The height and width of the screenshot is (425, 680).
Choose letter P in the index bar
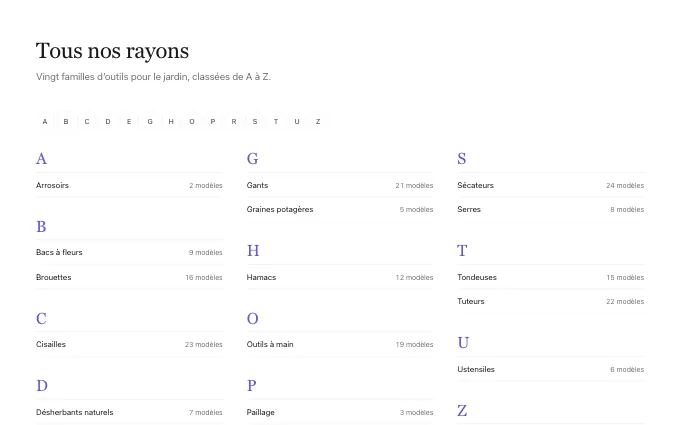pyautogui.click(x=212, y=121)
